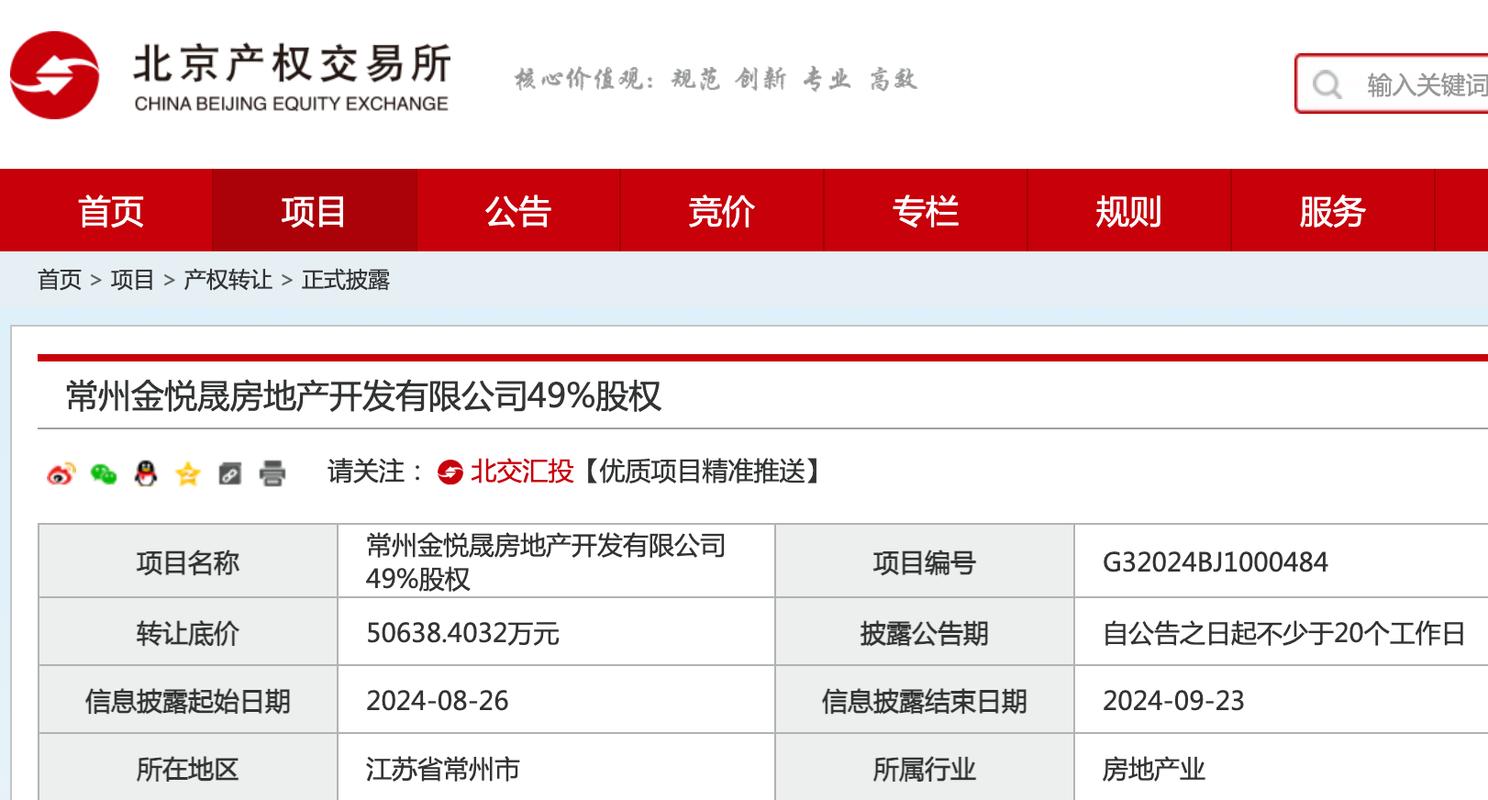
Task: Click the start date 2024-08-26
Action: [x=437, y=700]
